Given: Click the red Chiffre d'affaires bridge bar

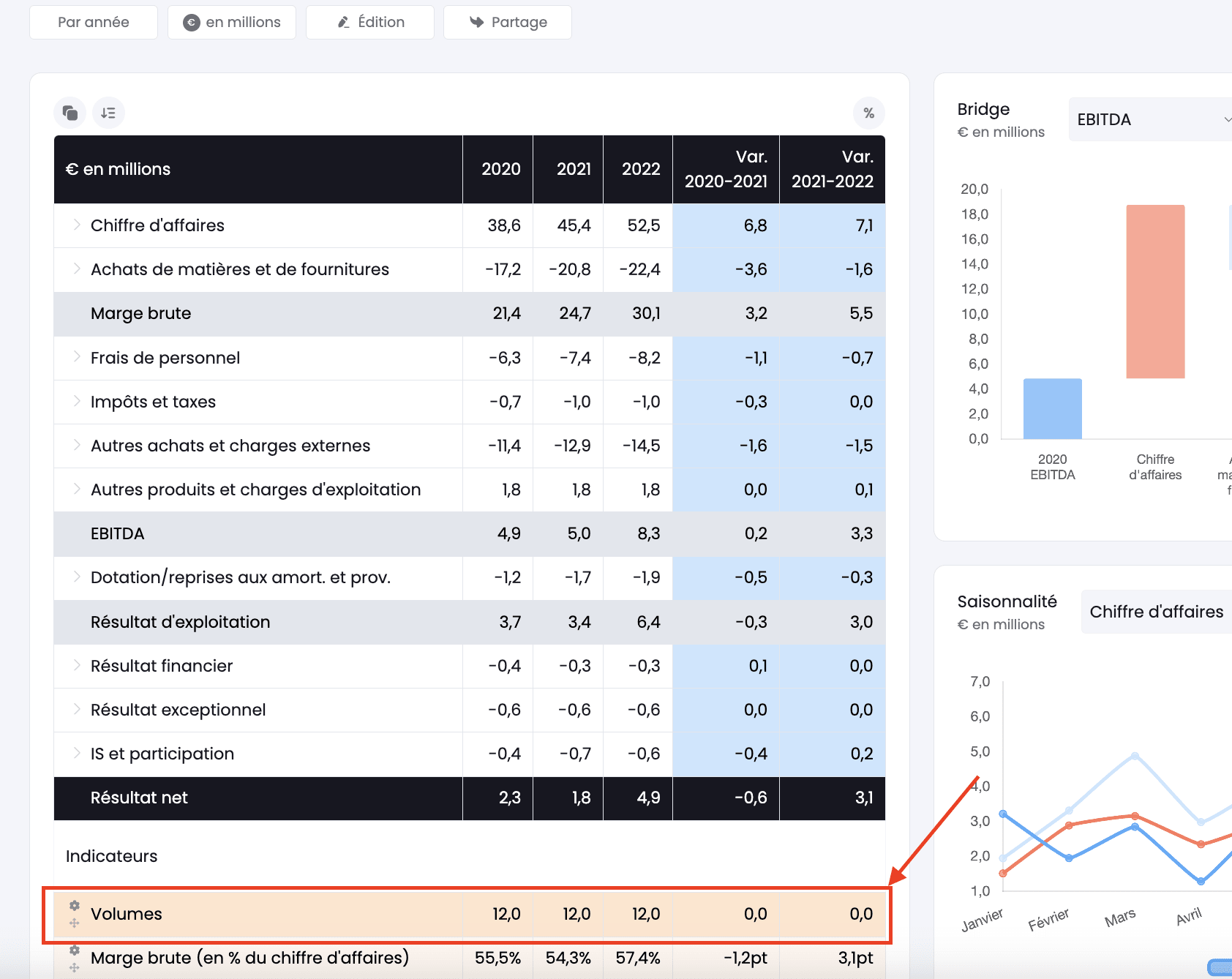Looking at the screenshot, I should tap(1155, 291).
